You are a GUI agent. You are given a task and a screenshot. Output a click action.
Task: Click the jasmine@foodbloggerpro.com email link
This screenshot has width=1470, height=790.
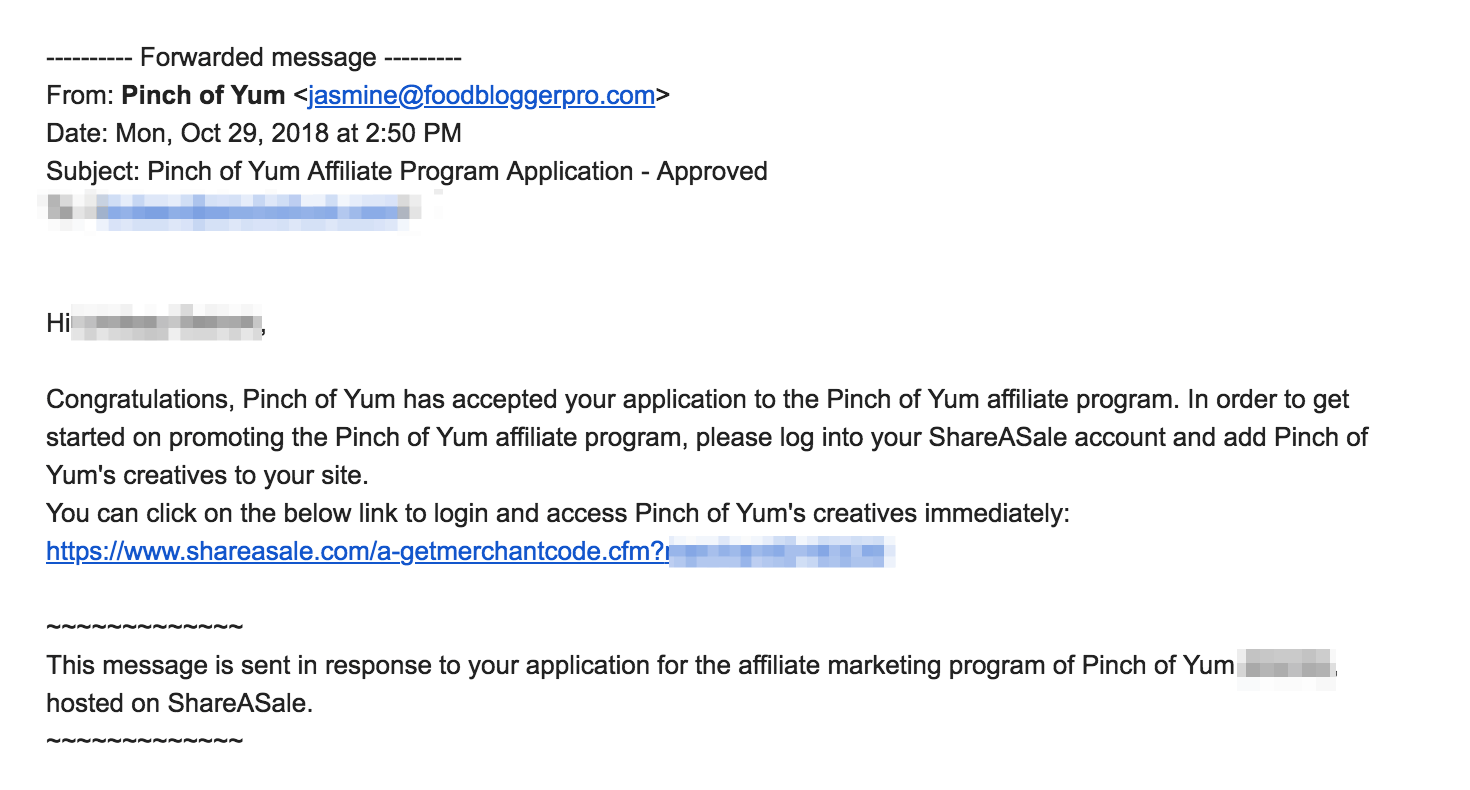(481, 96)
